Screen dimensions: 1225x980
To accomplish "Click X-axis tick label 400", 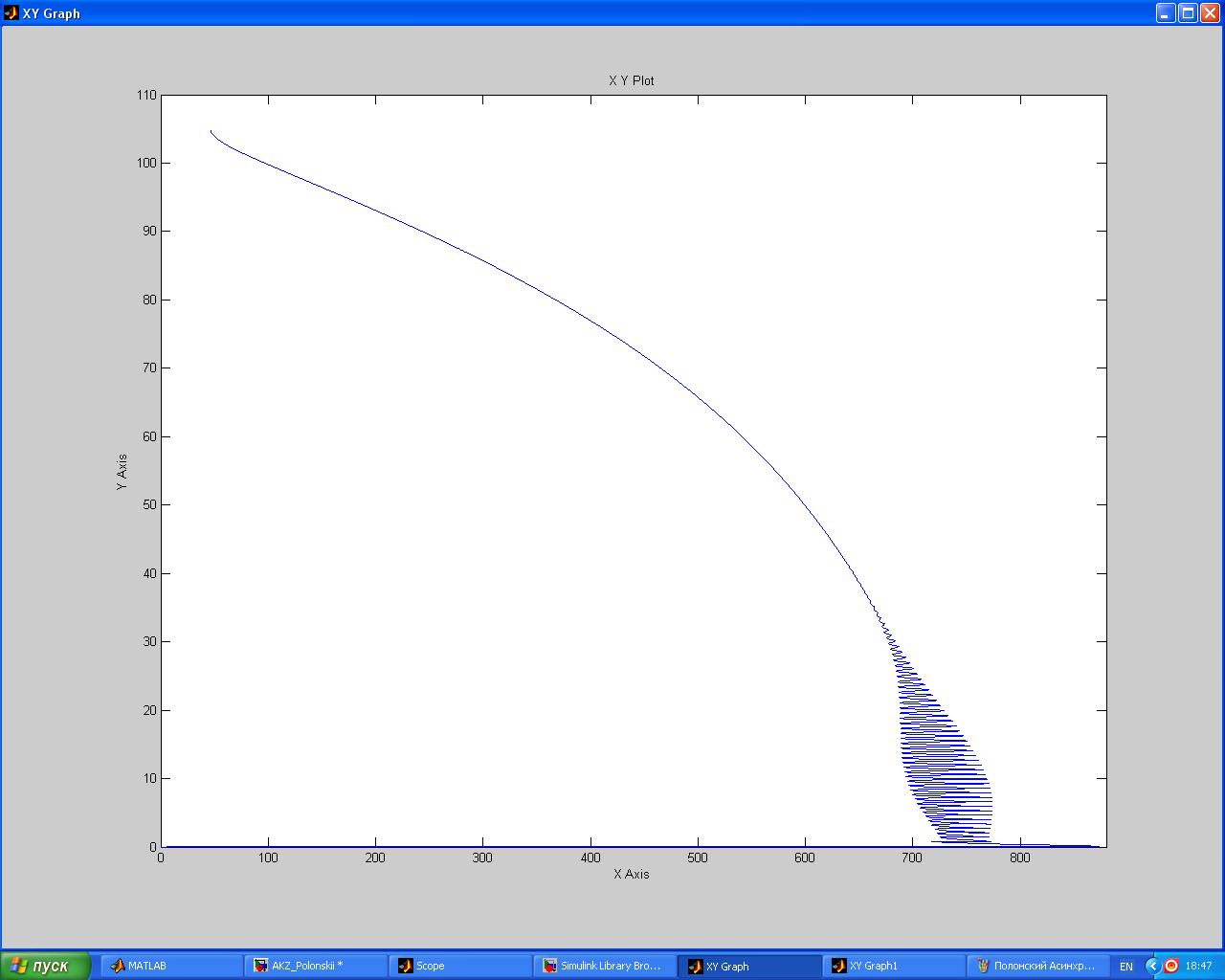I will [x=590, y=857].
